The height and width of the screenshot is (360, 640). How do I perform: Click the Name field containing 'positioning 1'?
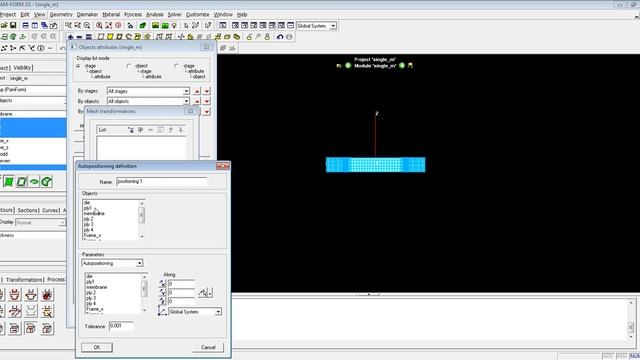tap(162, 182)
